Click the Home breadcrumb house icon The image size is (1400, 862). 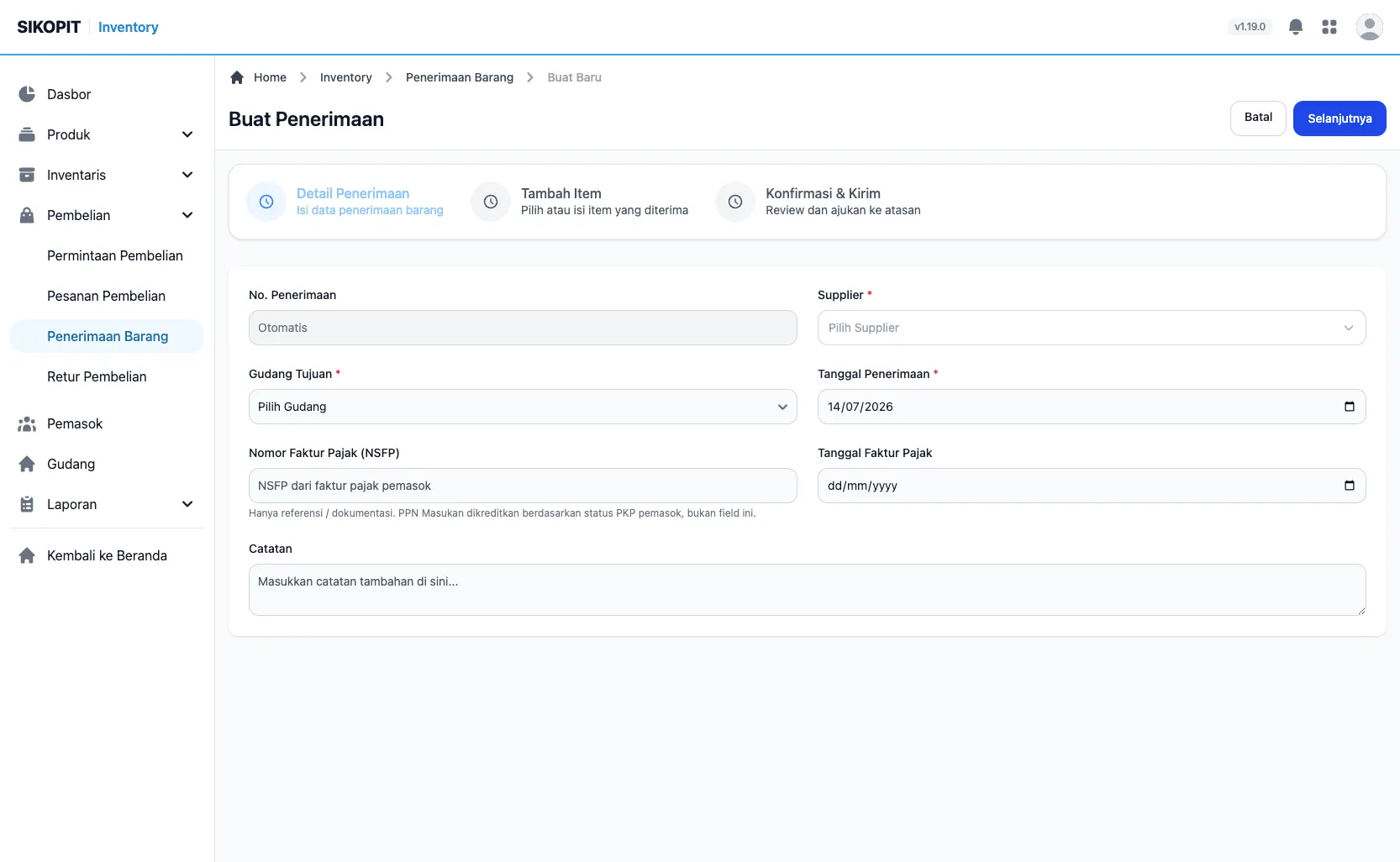(x=237, y=77)
